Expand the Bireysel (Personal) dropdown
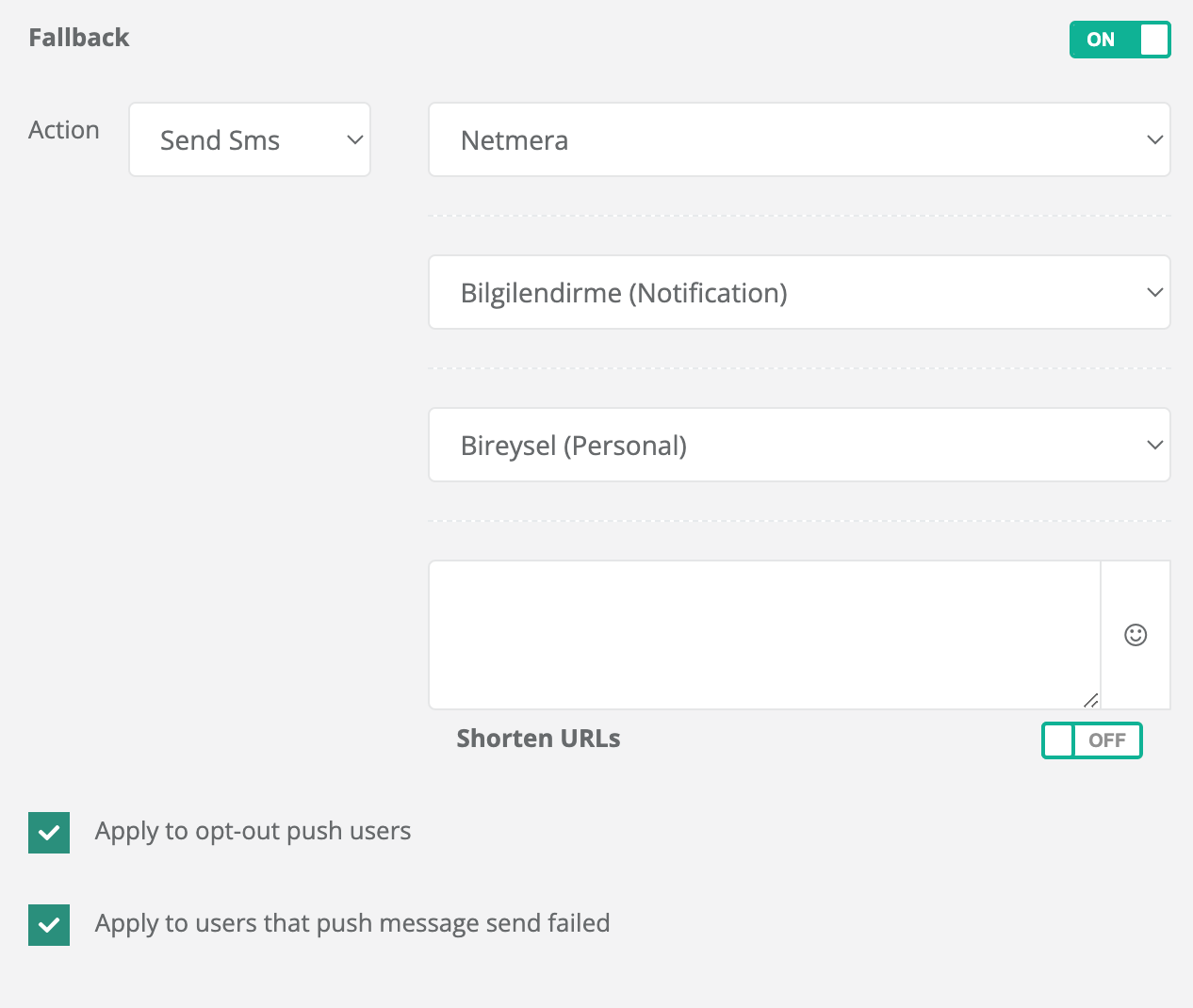 coord(798,446)
